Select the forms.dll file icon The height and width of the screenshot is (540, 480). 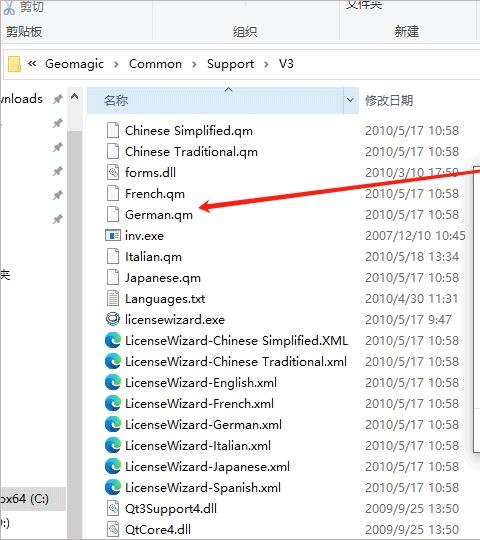113,173
